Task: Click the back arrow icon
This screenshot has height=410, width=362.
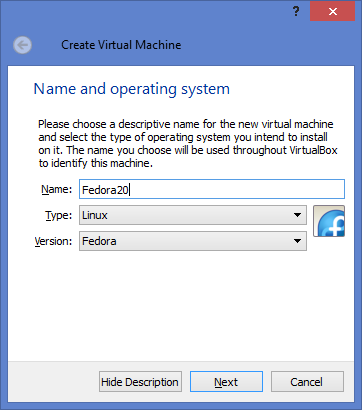Action: tap(23, 45)
